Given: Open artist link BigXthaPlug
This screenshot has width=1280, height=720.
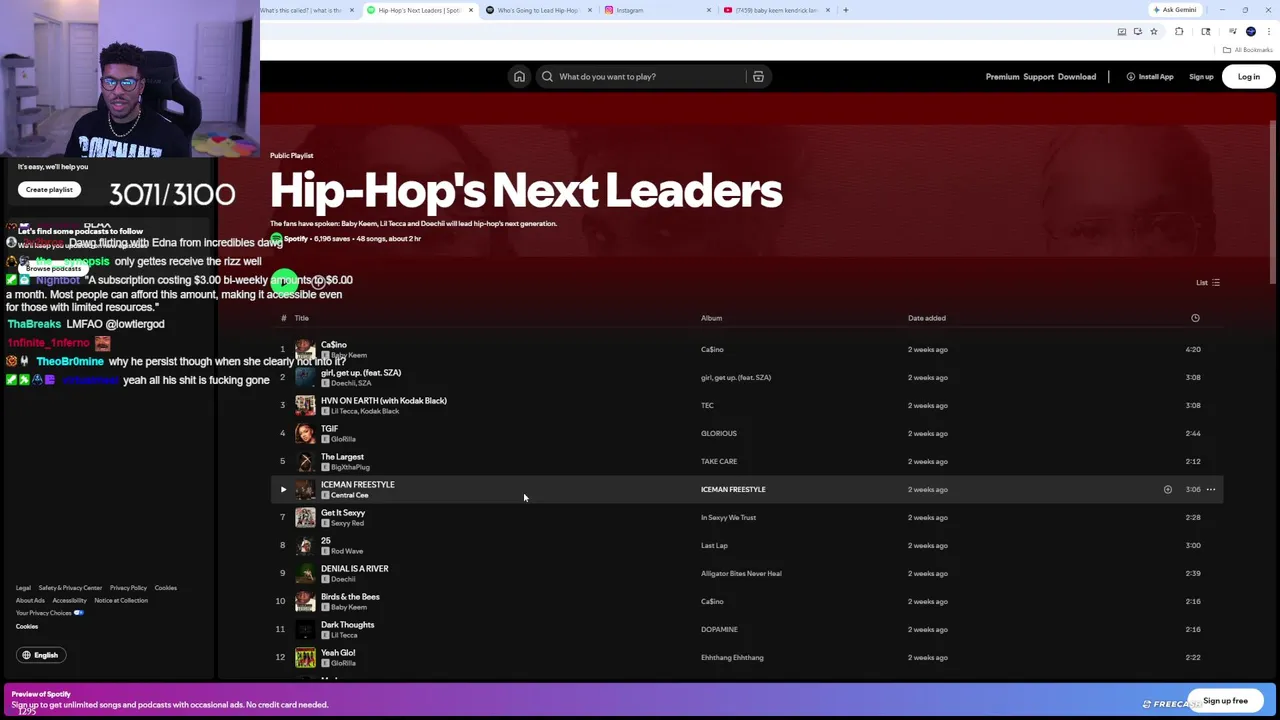Looking at the screenshot, I should [x=350, y=467].
